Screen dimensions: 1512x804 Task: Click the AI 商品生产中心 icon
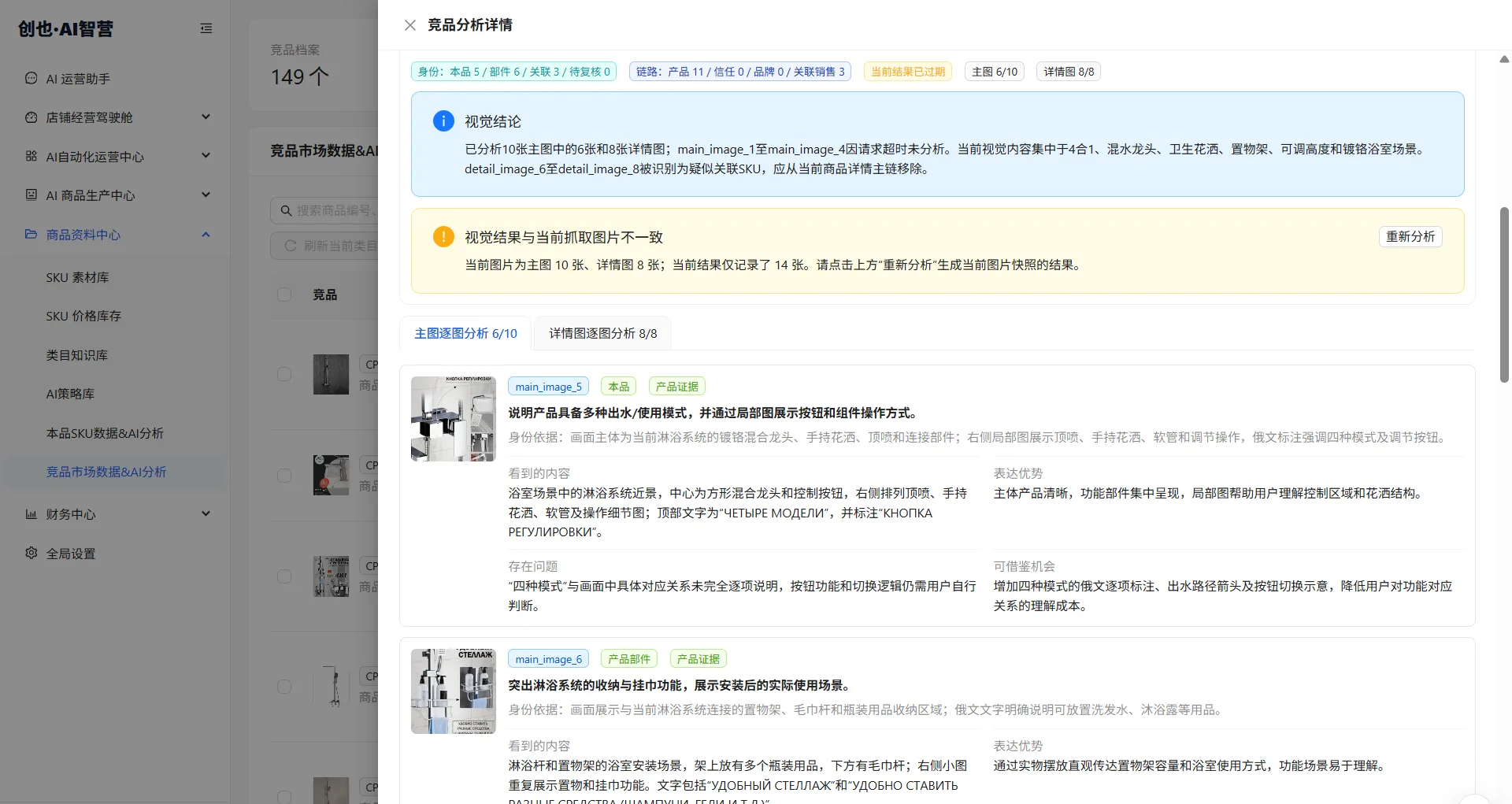tap(31, 195)
